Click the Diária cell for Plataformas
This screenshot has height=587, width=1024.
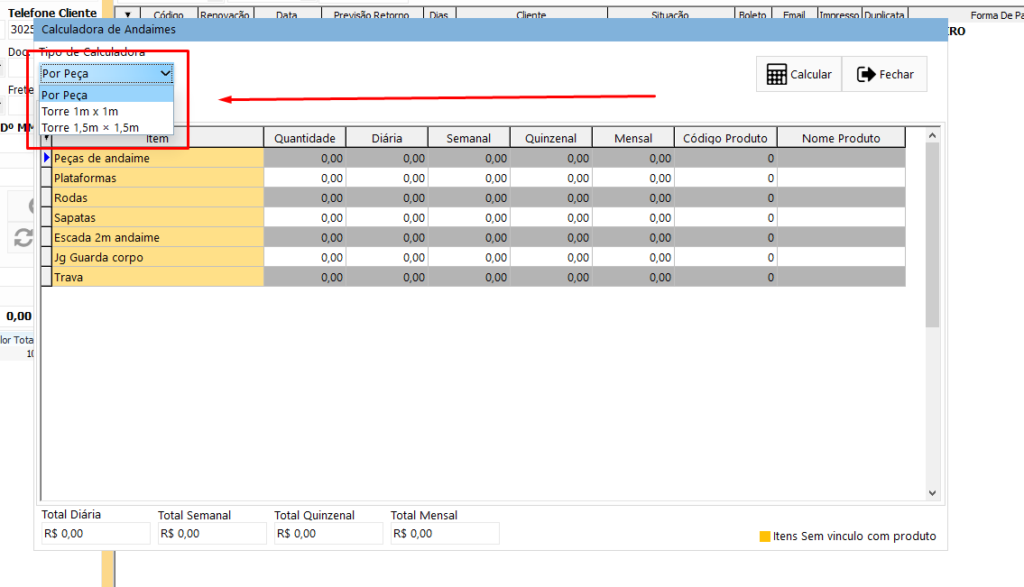pyautogui.click(x=387, y=178)
